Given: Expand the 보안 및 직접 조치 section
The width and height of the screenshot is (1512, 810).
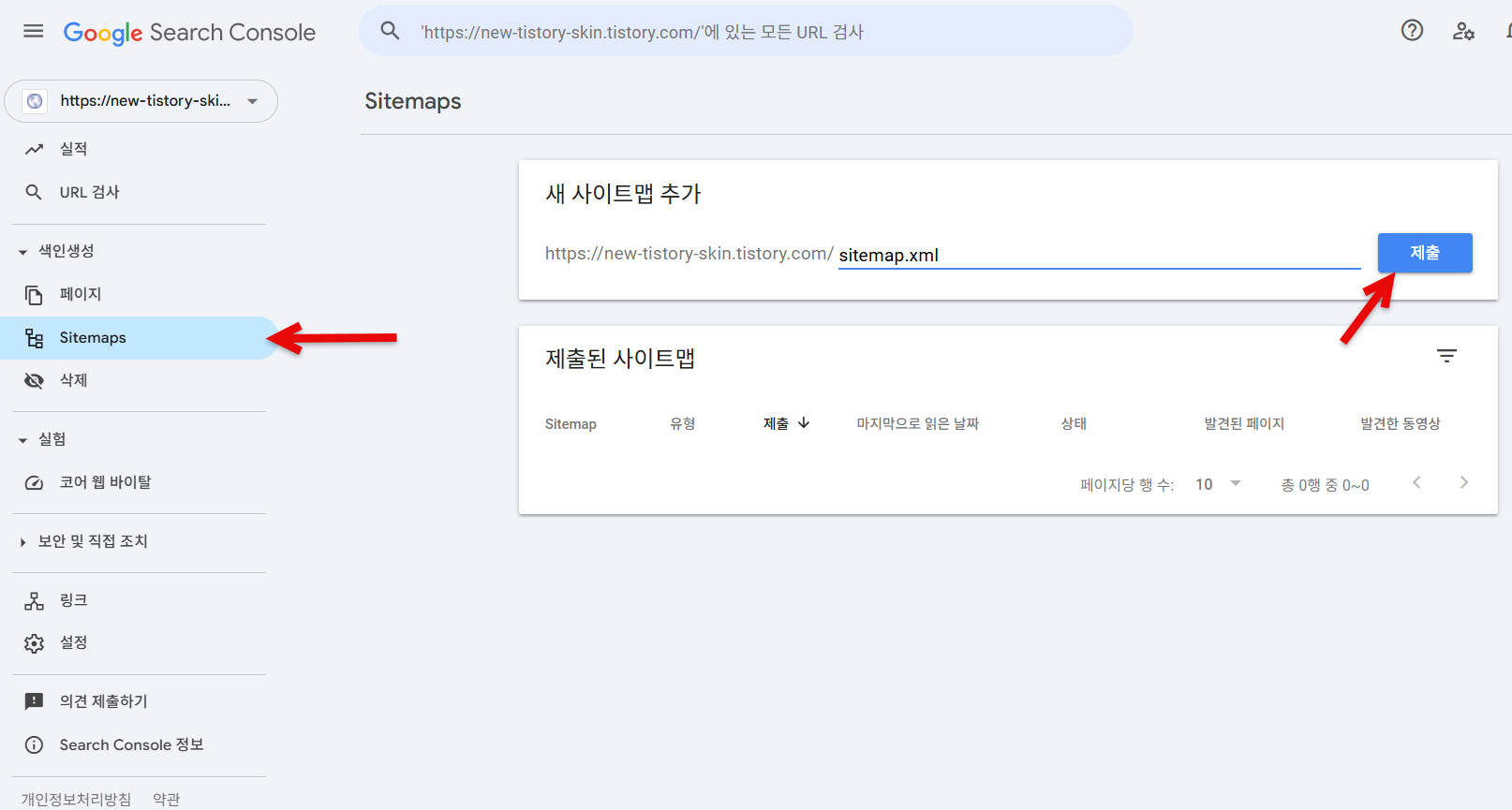Looking at the screenshot, I should click(x=22, y=542).
